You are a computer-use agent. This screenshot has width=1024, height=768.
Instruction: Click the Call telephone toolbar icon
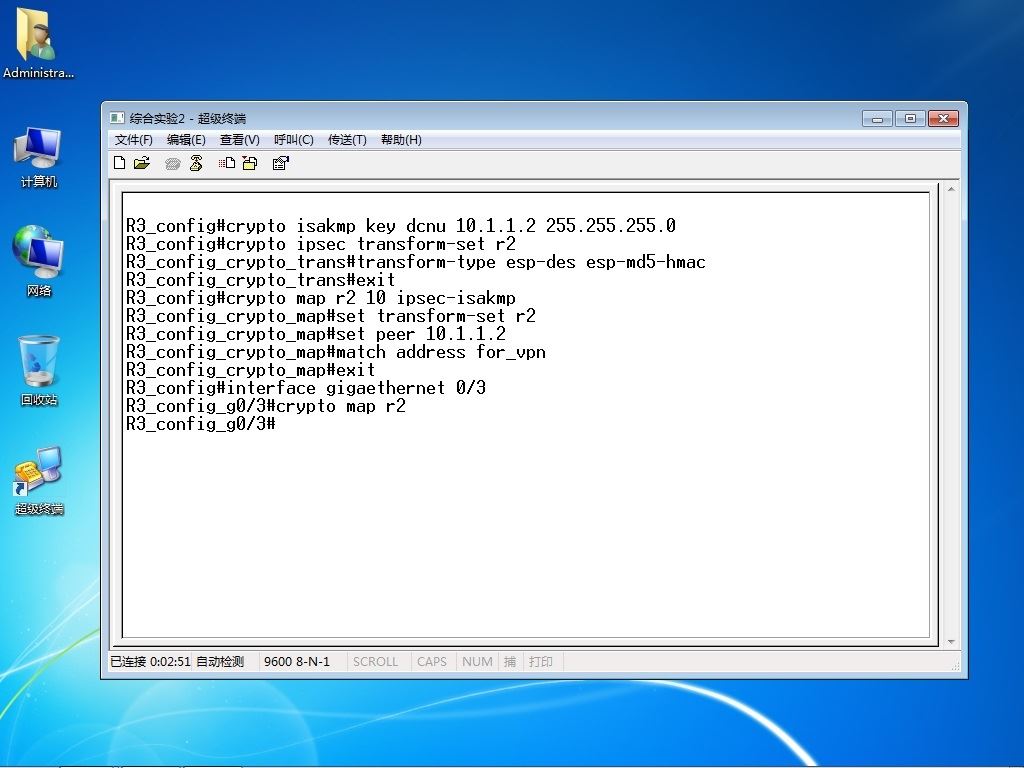(x=172, y=163)
